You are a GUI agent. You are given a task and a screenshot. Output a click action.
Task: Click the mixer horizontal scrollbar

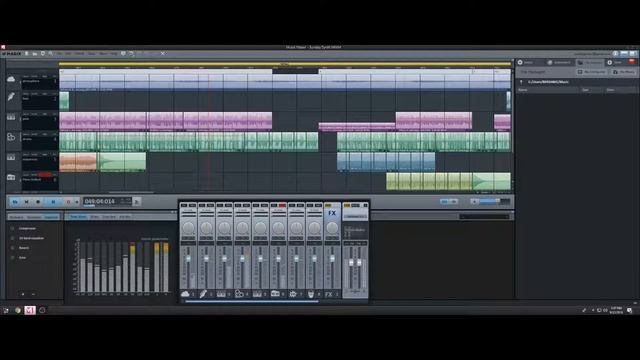pos(251,302)
